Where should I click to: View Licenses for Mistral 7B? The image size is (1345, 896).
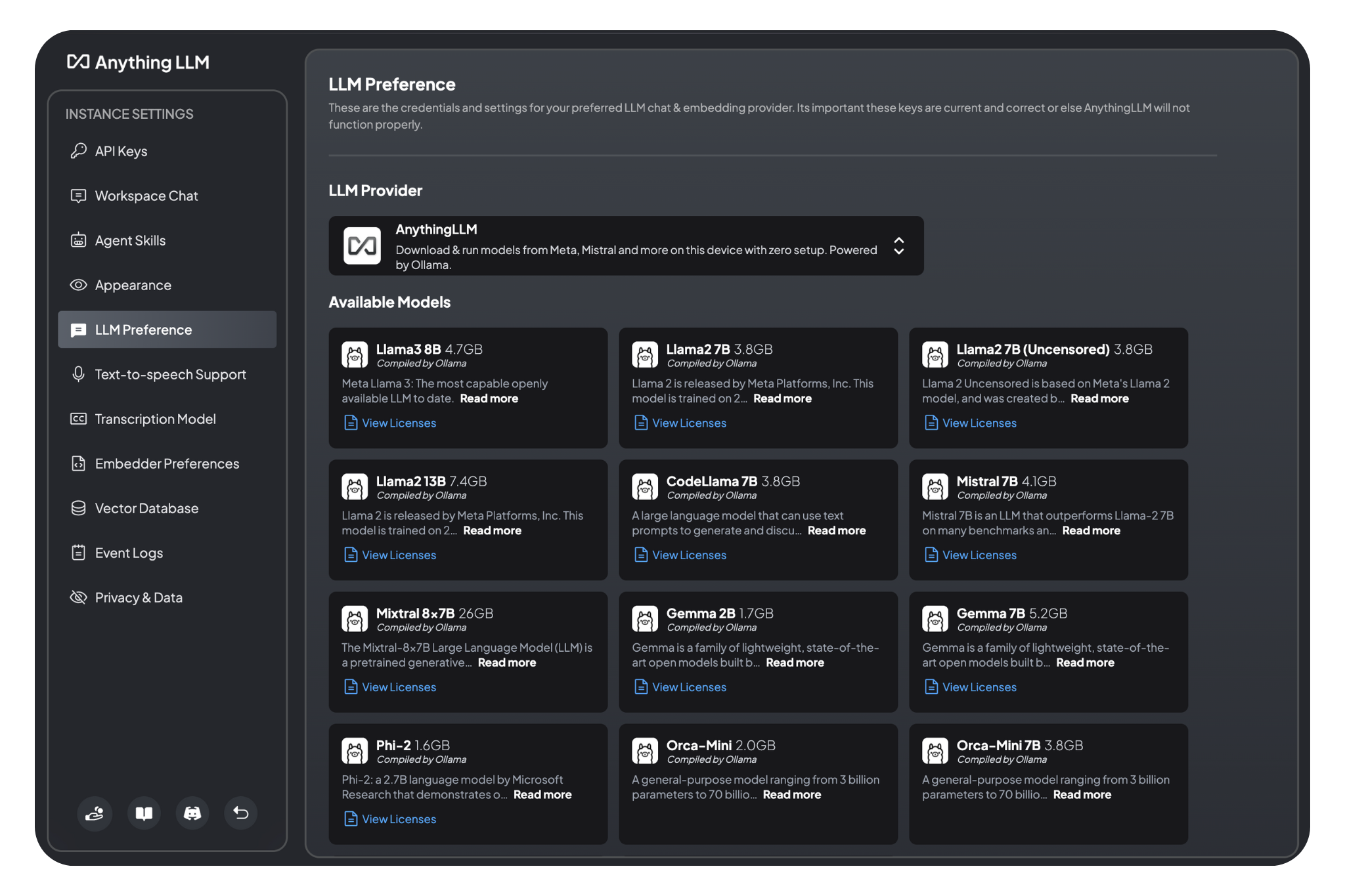click(x=970, y=555)
